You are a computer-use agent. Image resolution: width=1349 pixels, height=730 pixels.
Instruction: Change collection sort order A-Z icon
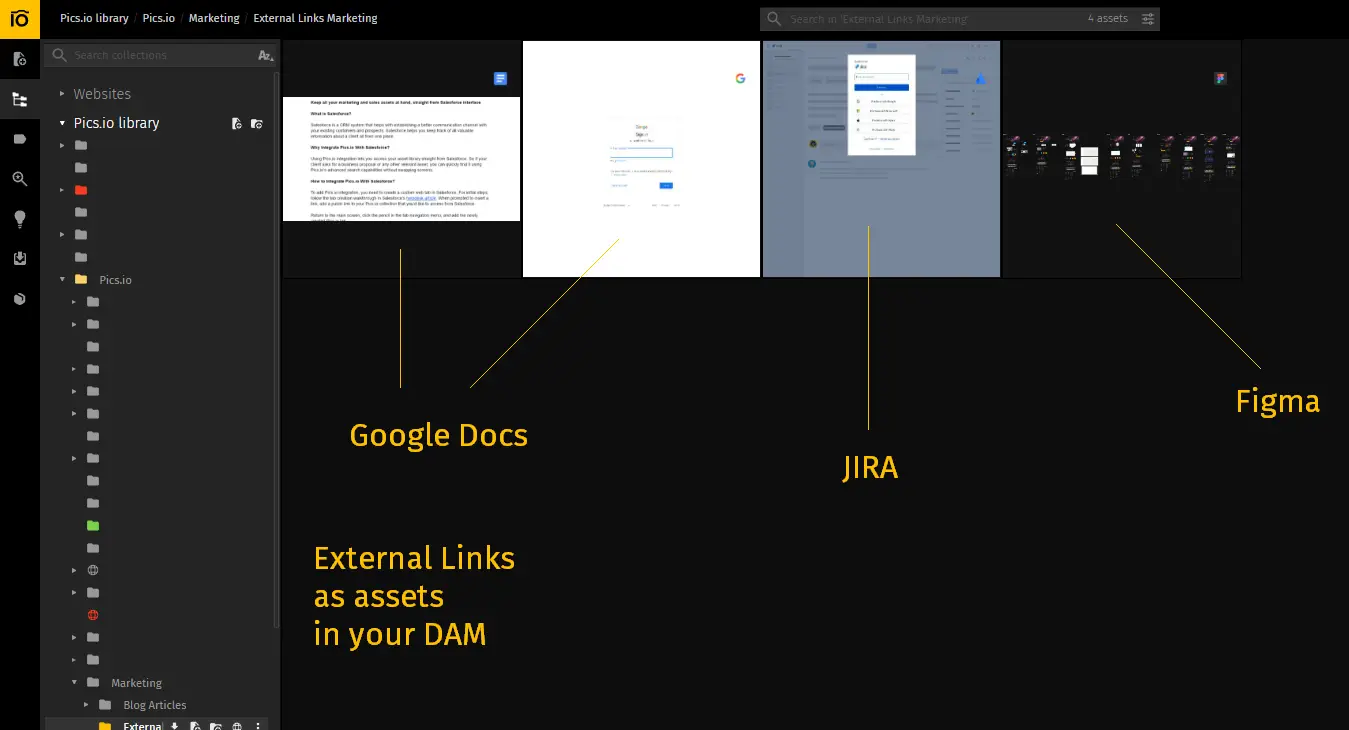point(265,56)
